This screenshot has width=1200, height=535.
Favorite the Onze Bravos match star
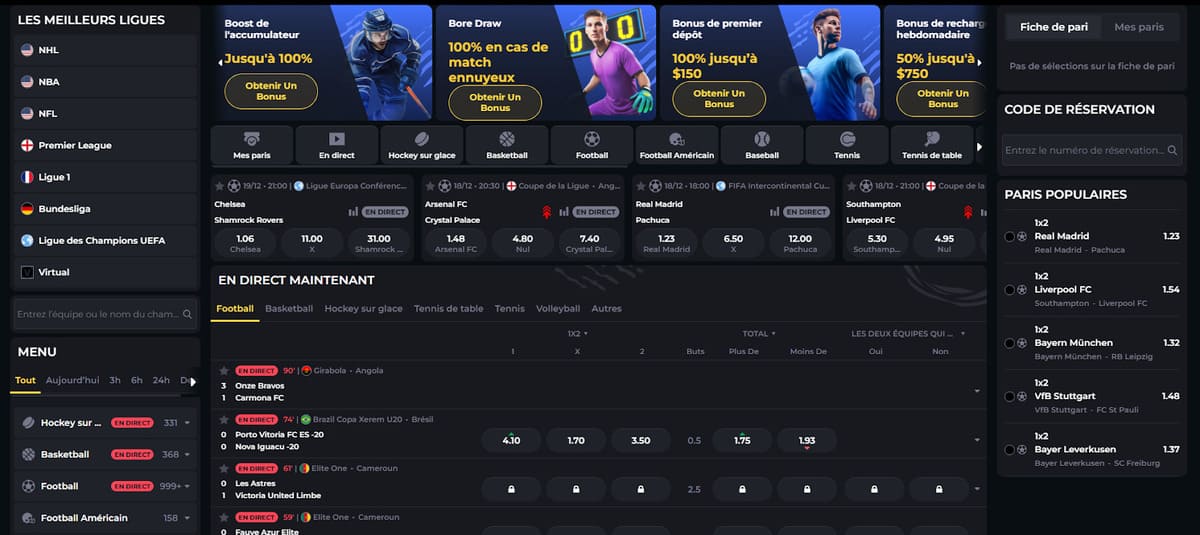(225, 370)
